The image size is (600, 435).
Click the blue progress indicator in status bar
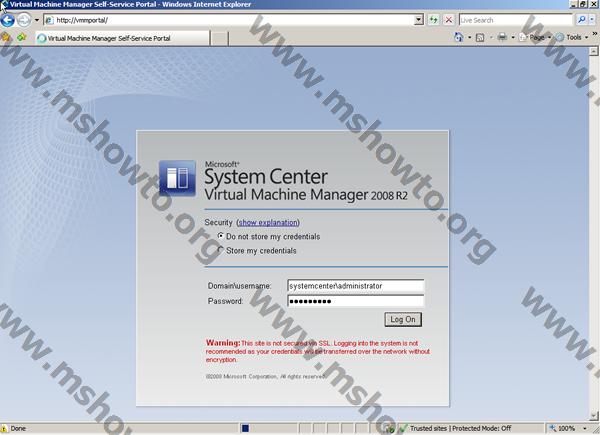[x=246, y=428]
